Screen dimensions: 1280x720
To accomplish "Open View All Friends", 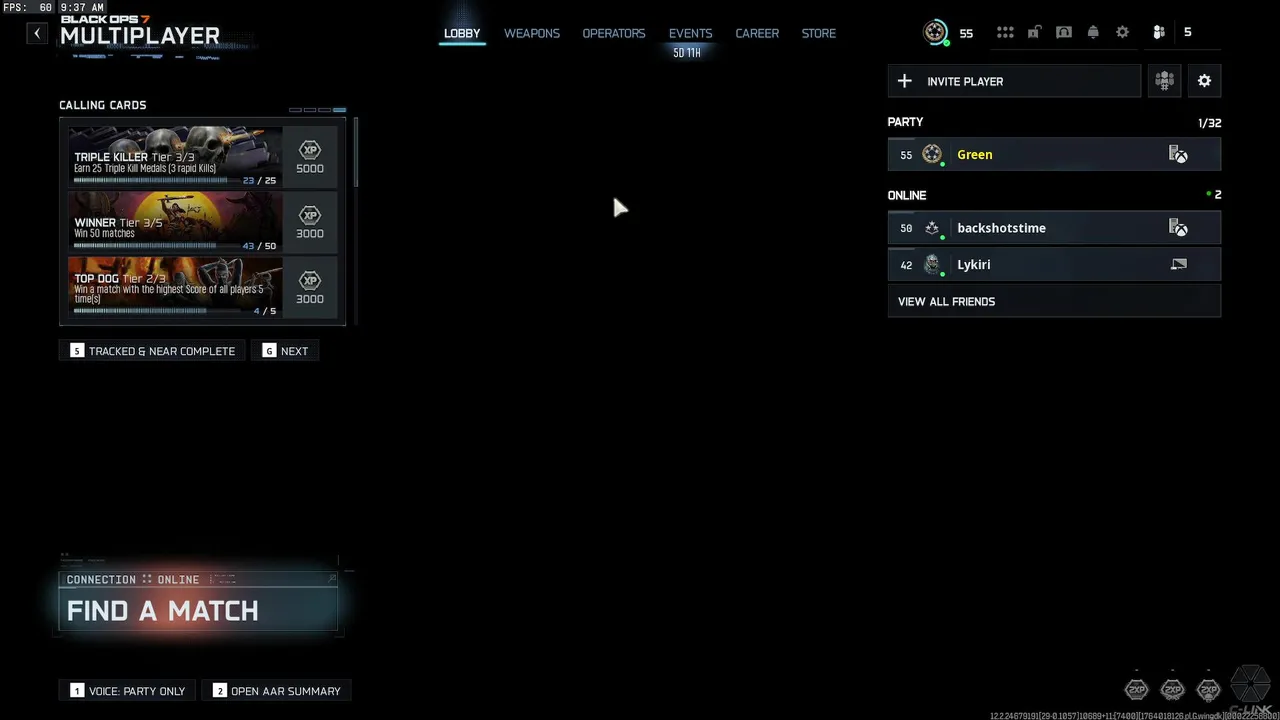I will [x=1054, y=301].
